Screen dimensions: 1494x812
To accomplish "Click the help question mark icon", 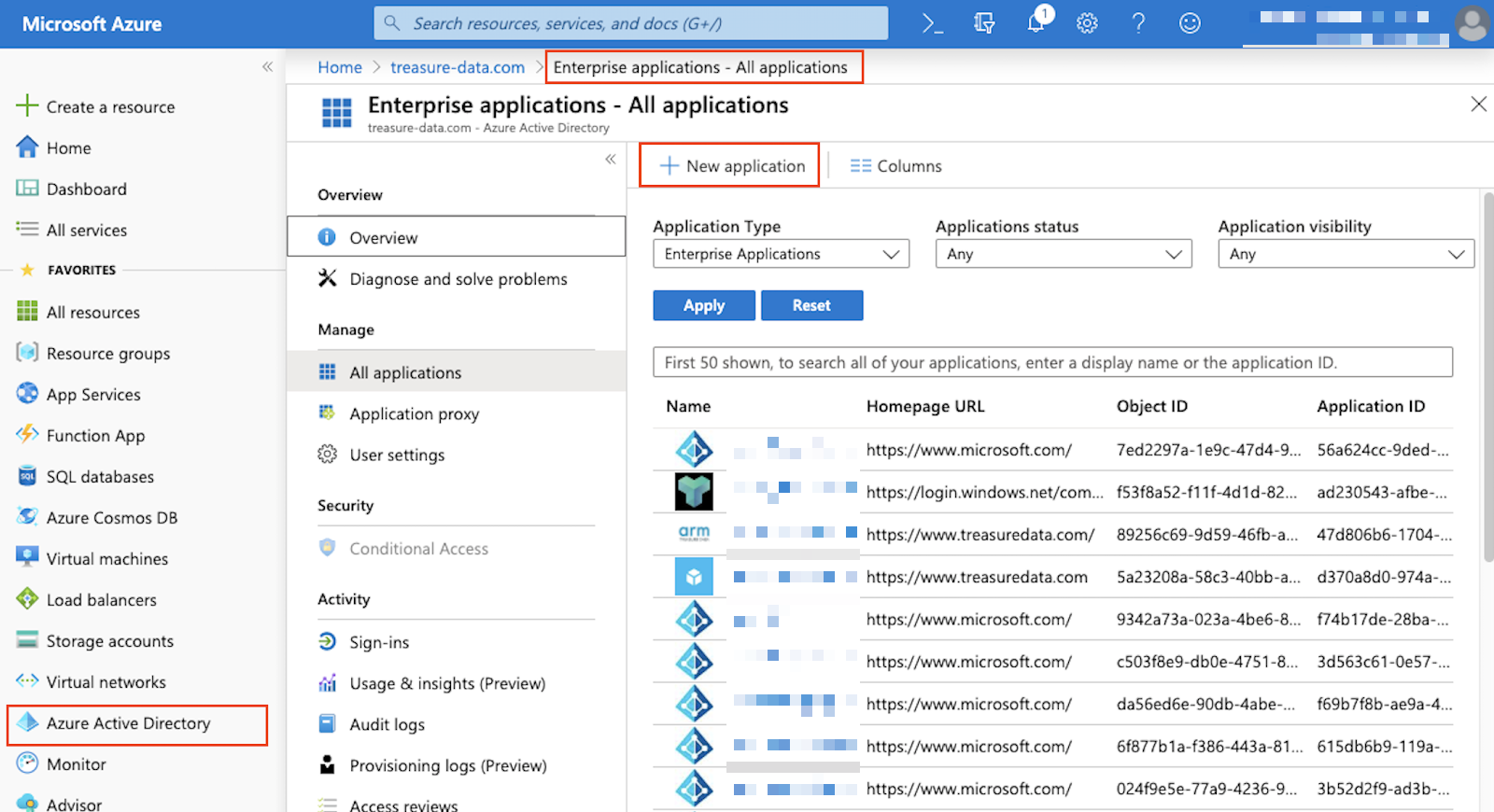I will point(1138,23).
